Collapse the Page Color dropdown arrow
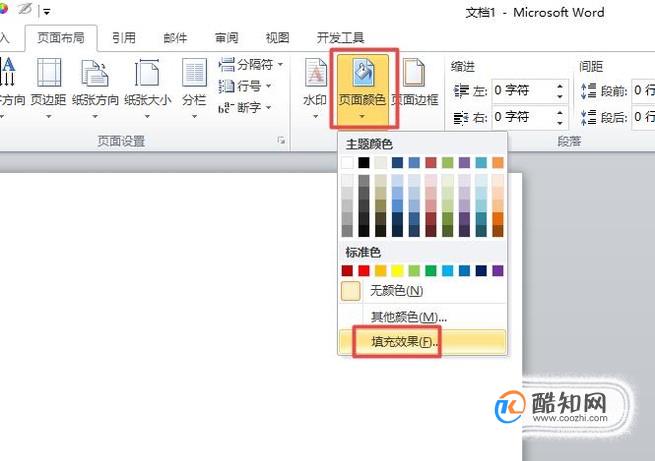The width and height of the screenshot is (655, 461). click(x=362, y=117)
